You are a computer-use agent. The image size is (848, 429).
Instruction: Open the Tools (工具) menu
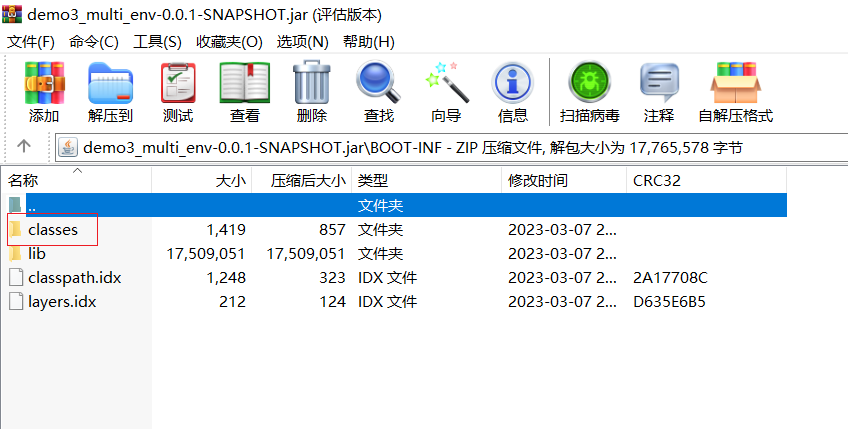(157, 42)
